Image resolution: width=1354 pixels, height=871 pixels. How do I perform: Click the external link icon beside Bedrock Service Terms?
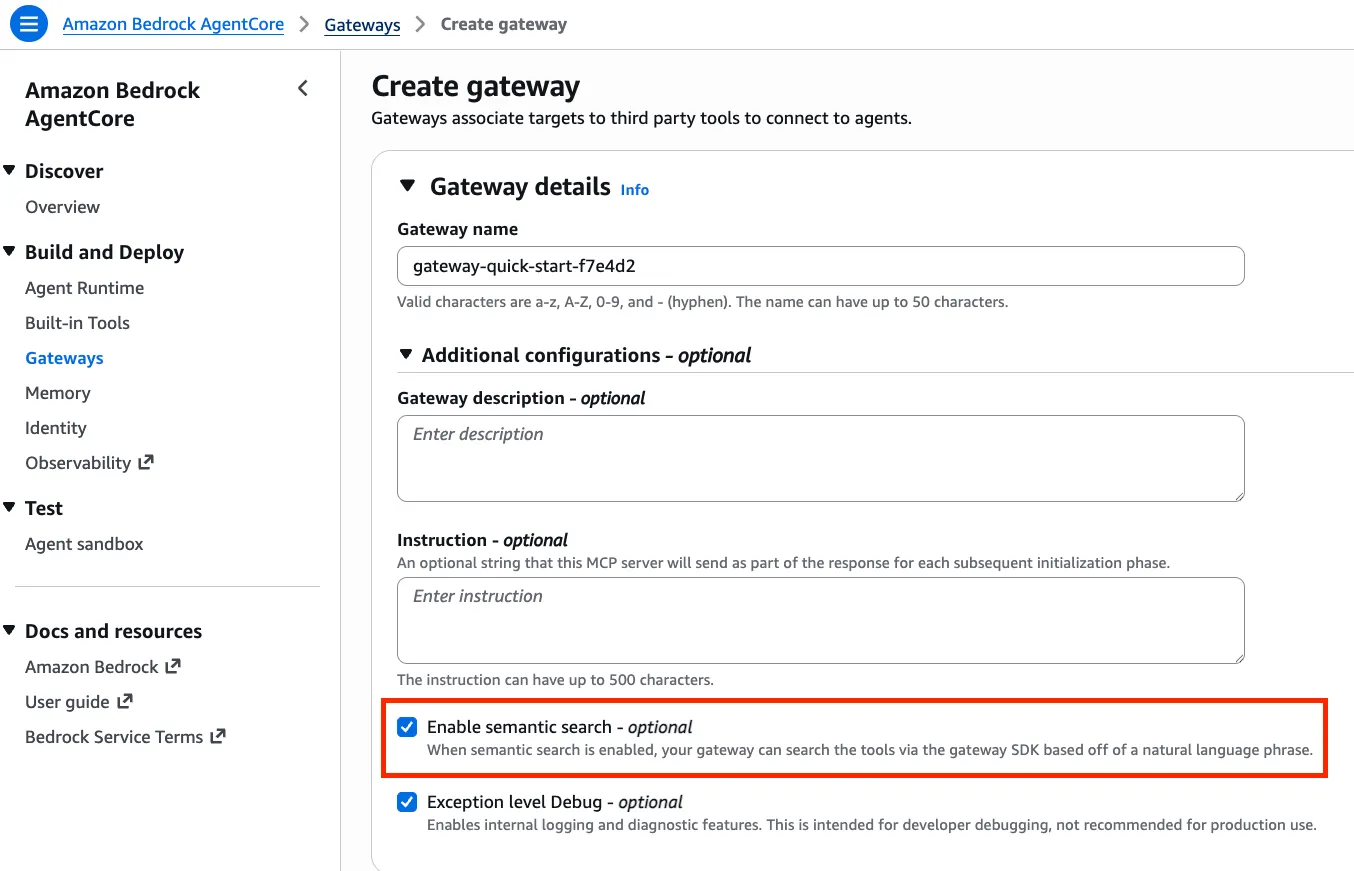pos(218,736)
